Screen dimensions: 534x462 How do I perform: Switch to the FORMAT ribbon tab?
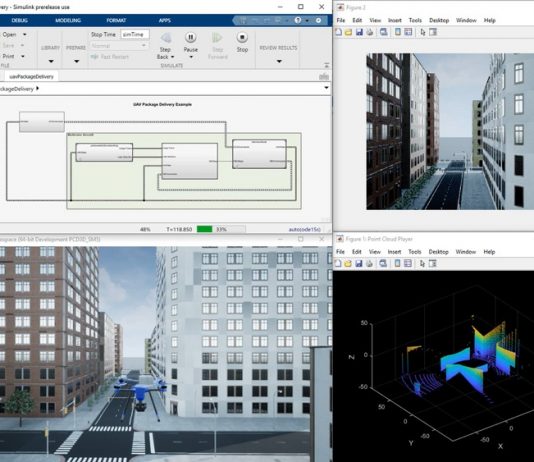click(x=116, y=20)
